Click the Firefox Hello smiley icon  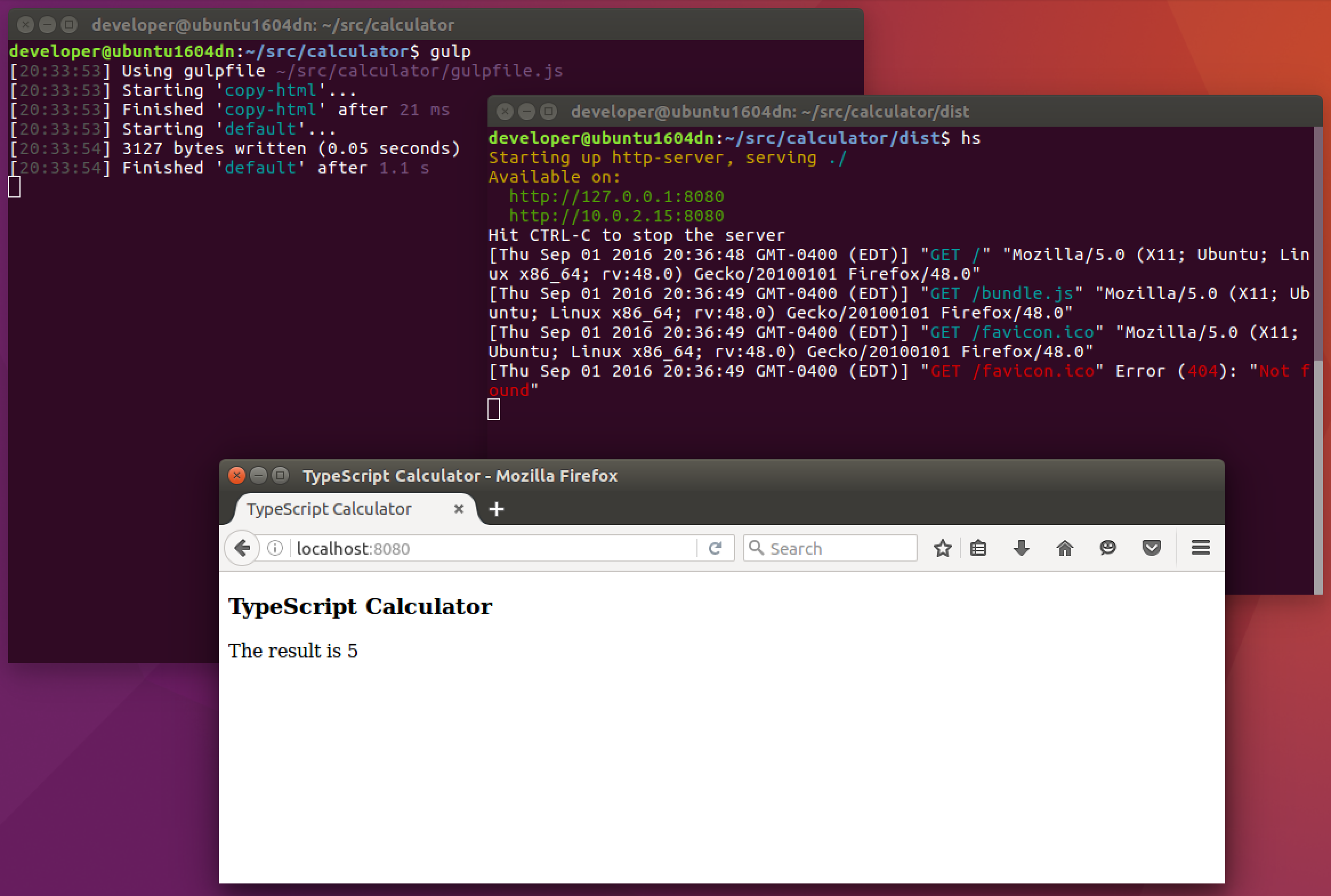point(1107,548)
